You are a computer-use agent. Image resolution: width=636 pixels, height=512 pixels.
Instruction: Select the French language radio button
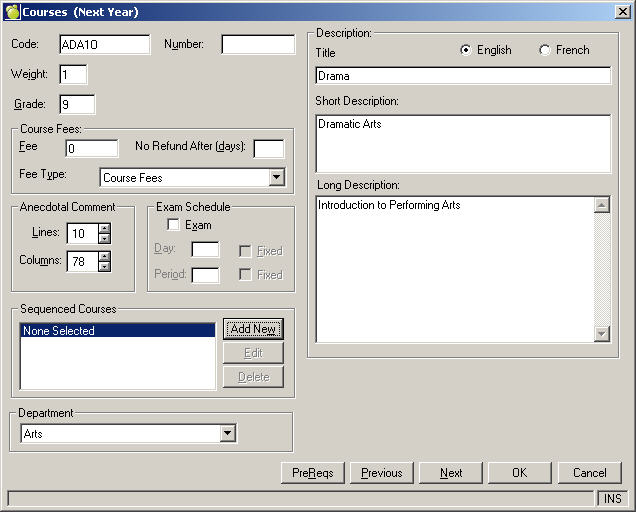pos(545,50)
